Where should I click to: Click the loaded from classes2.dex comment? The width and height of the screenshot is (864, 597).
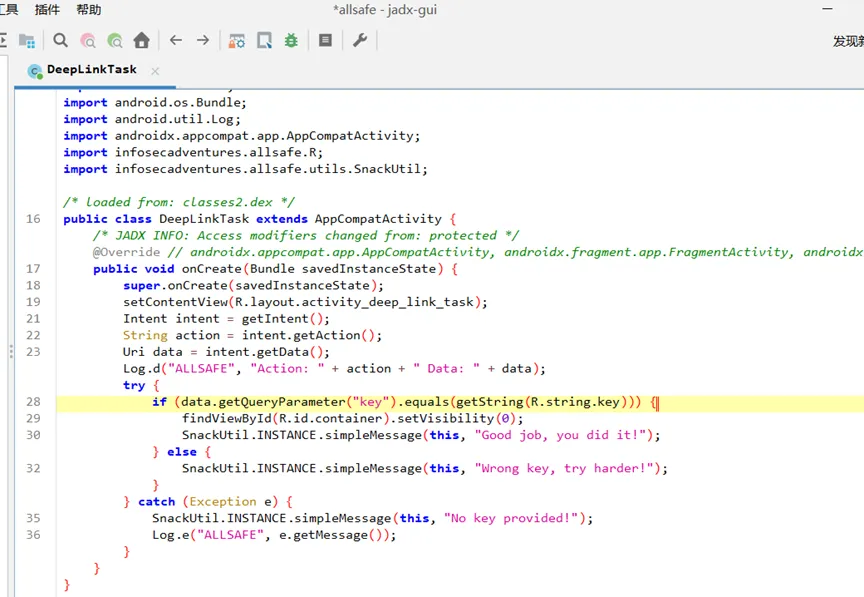pyautogui.click(x=179, y=202)
